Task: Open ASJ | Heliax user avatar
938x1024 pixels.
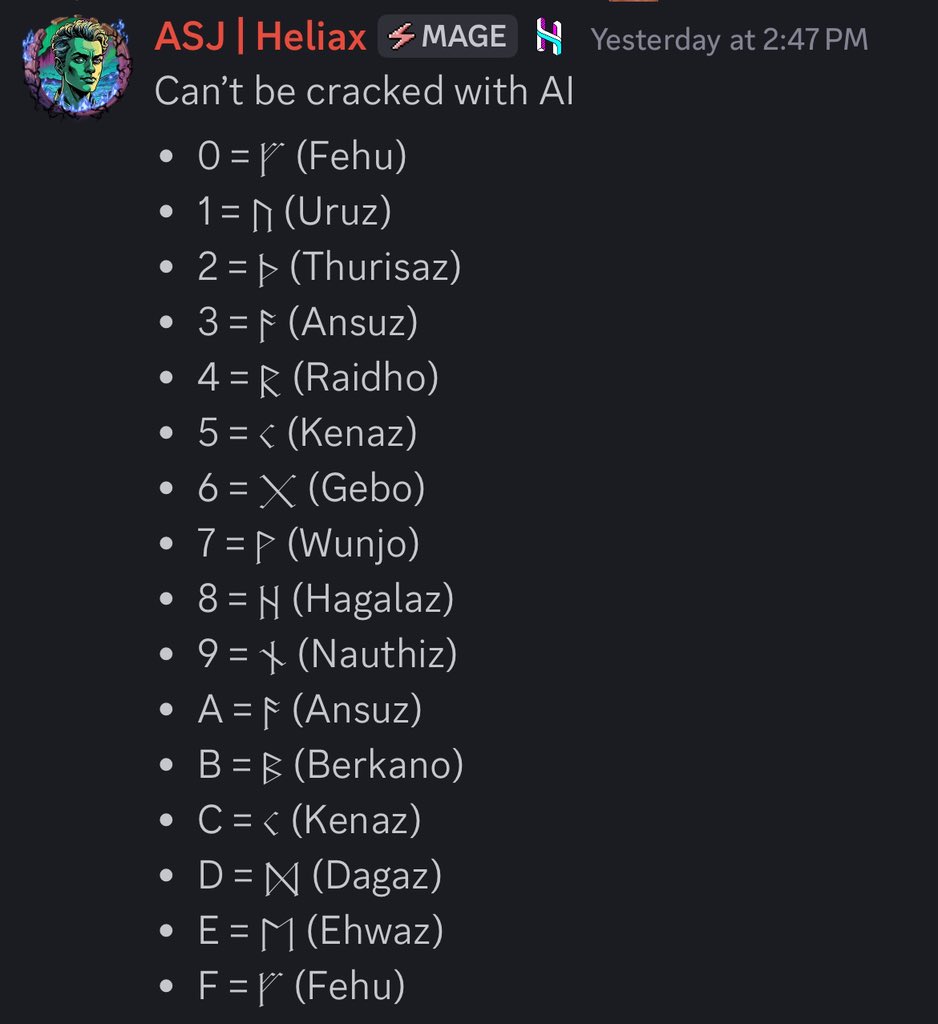Action: point(76,66)
